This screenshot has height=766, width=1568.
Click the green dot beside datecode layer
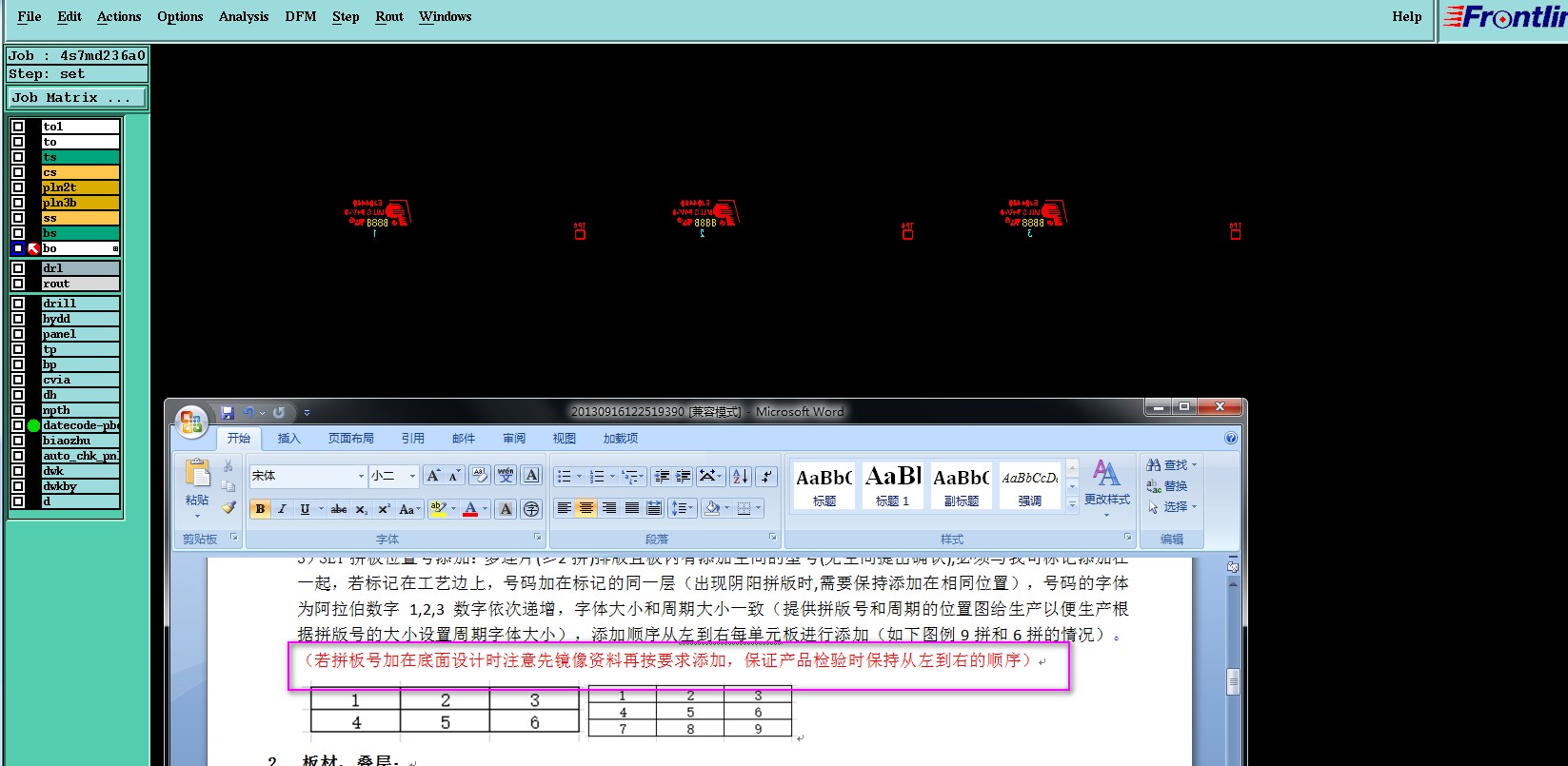click(33, 425)
